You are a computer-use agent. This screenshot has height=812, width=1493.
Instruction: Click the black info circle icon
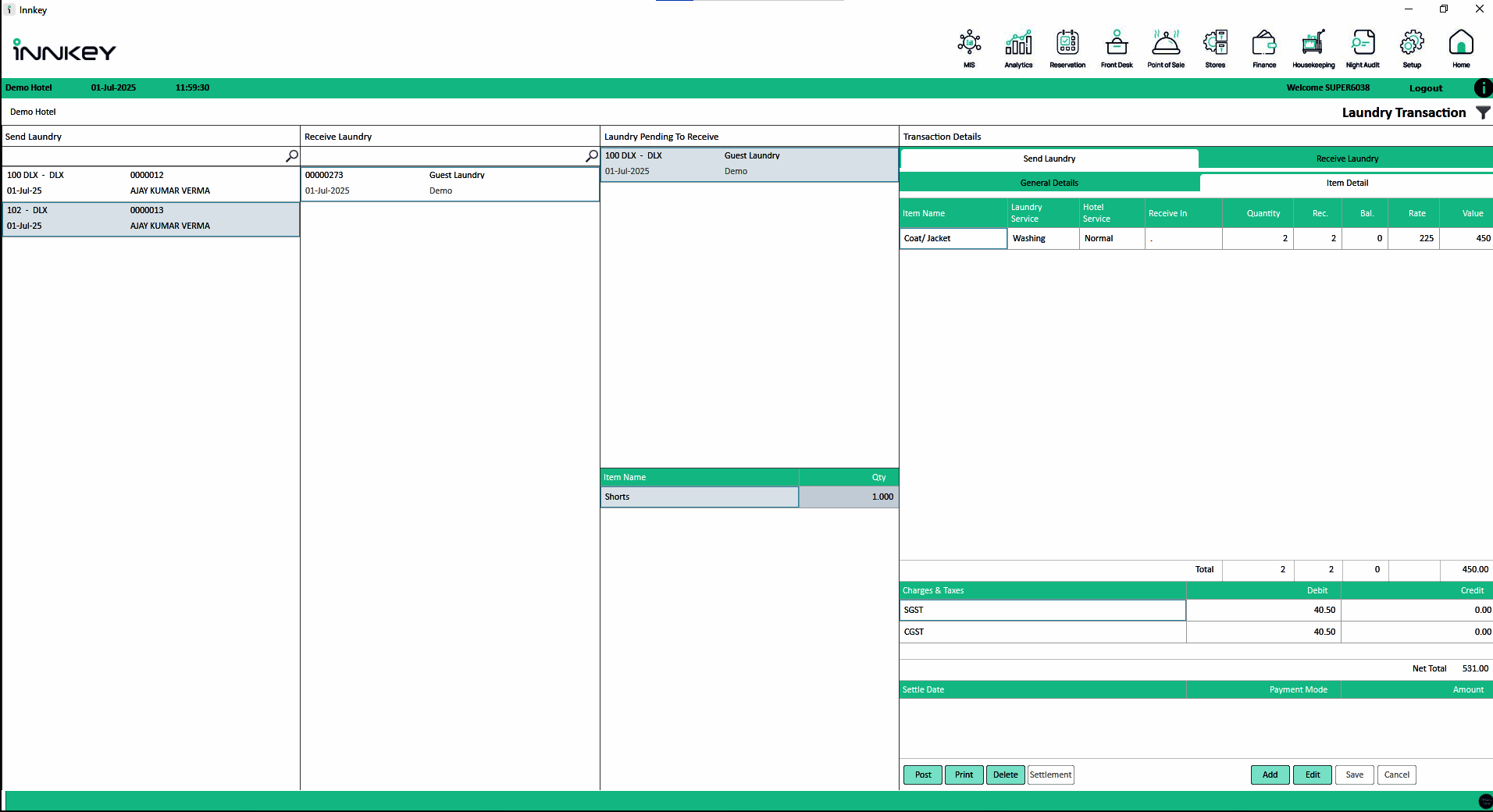[x=1483, y=88]
